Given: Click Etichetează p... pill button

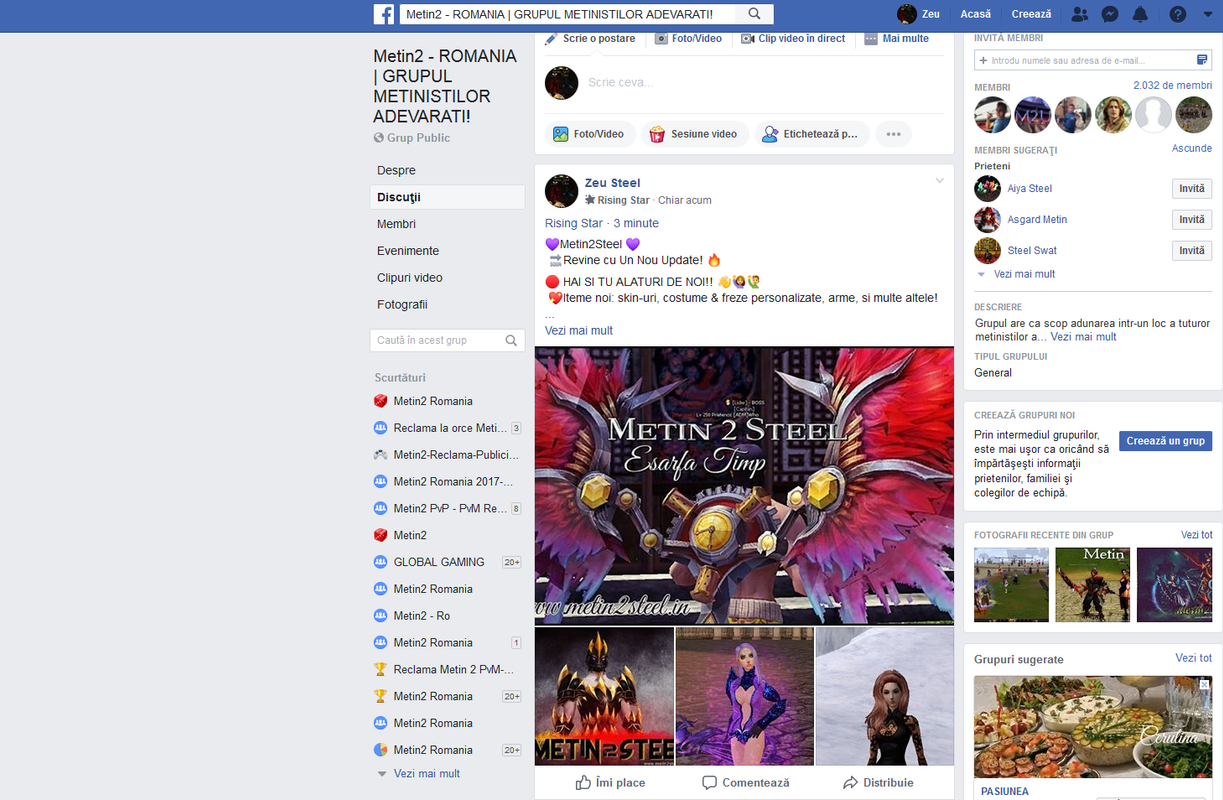Looking at the screenshot, I should tap(811, 134).
